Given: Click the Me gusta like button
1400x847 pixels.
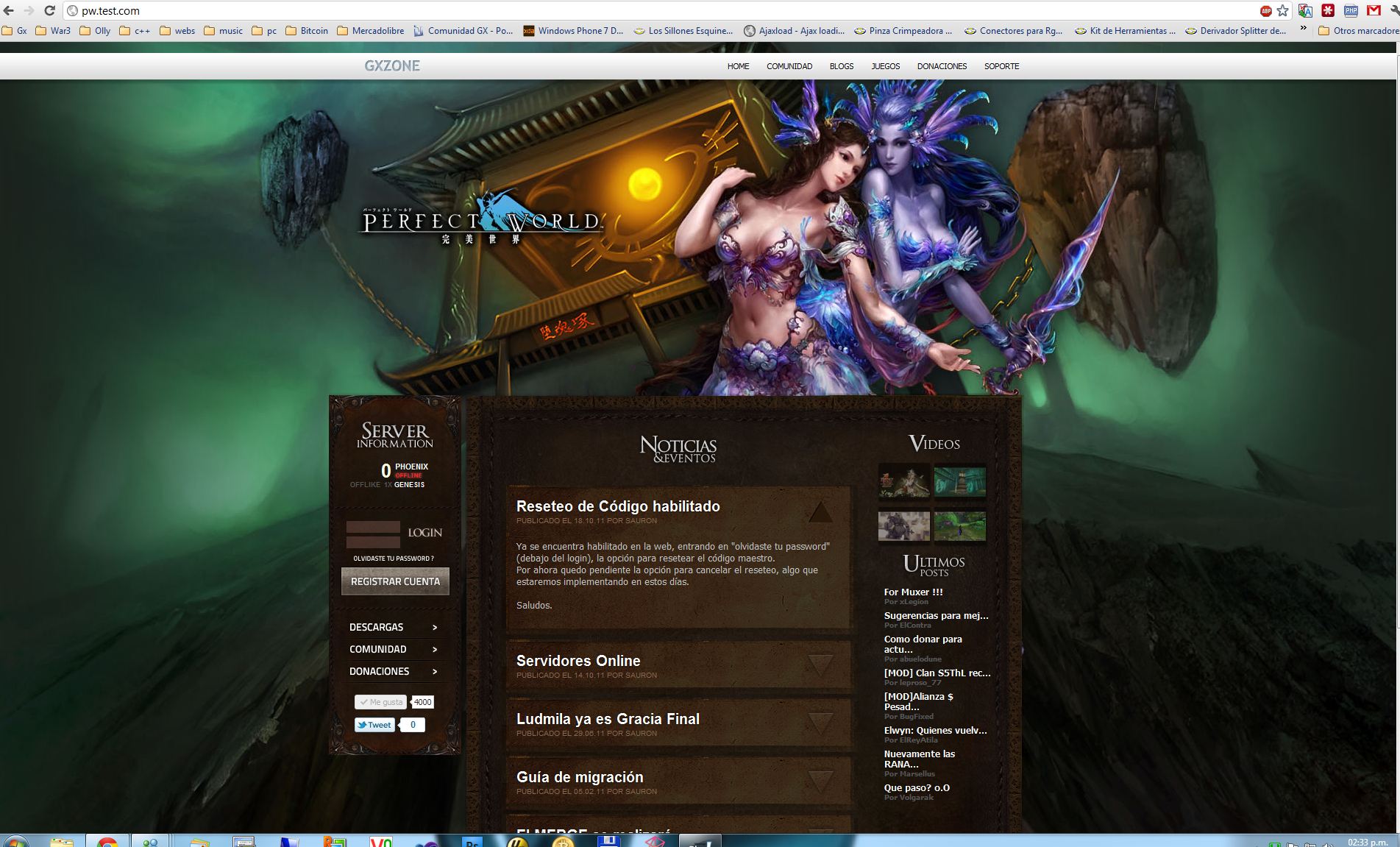Looking at the screenshot, I should (x=380, y=702).
